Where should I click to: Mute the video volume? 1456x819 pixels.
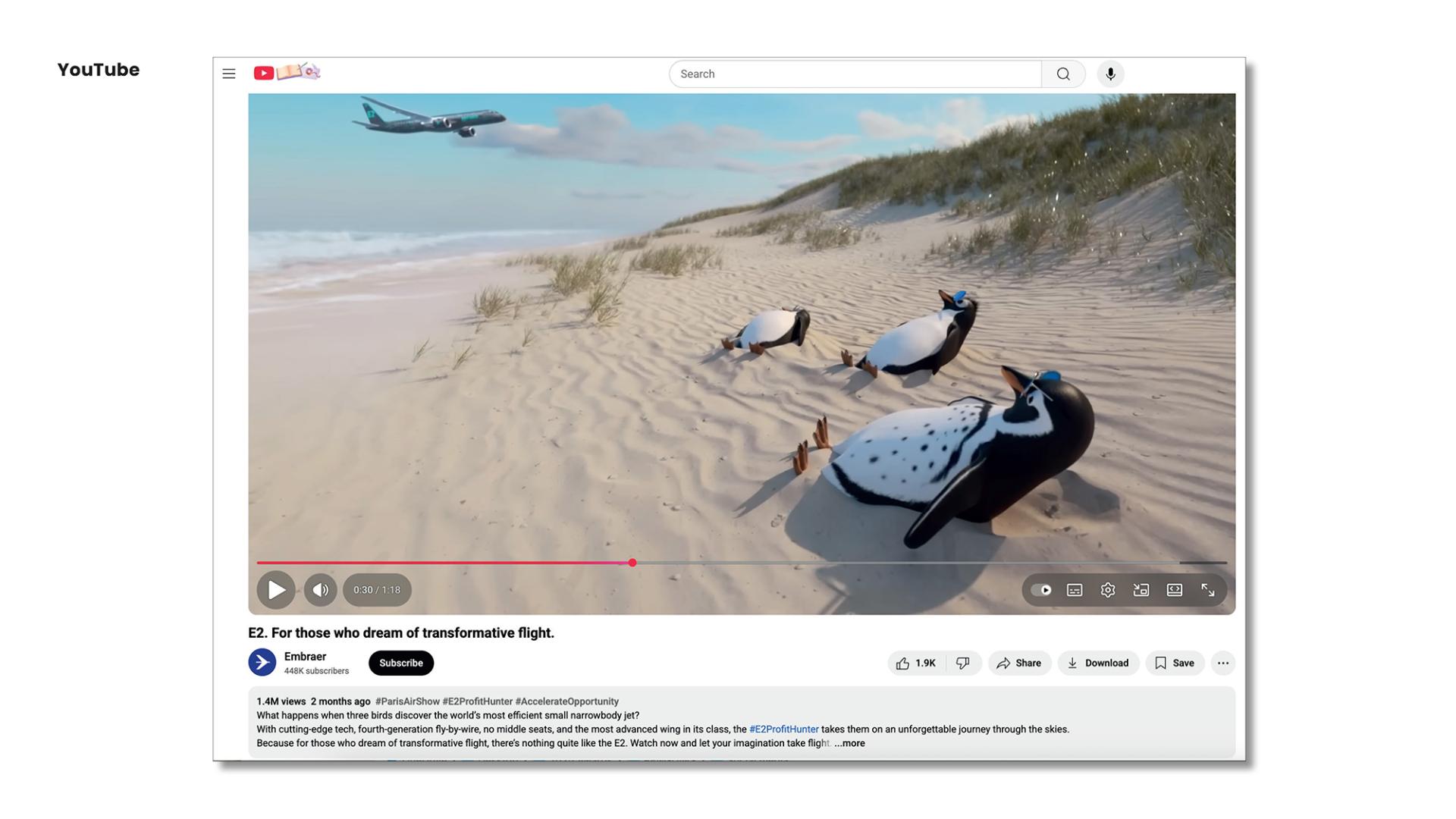320,590
